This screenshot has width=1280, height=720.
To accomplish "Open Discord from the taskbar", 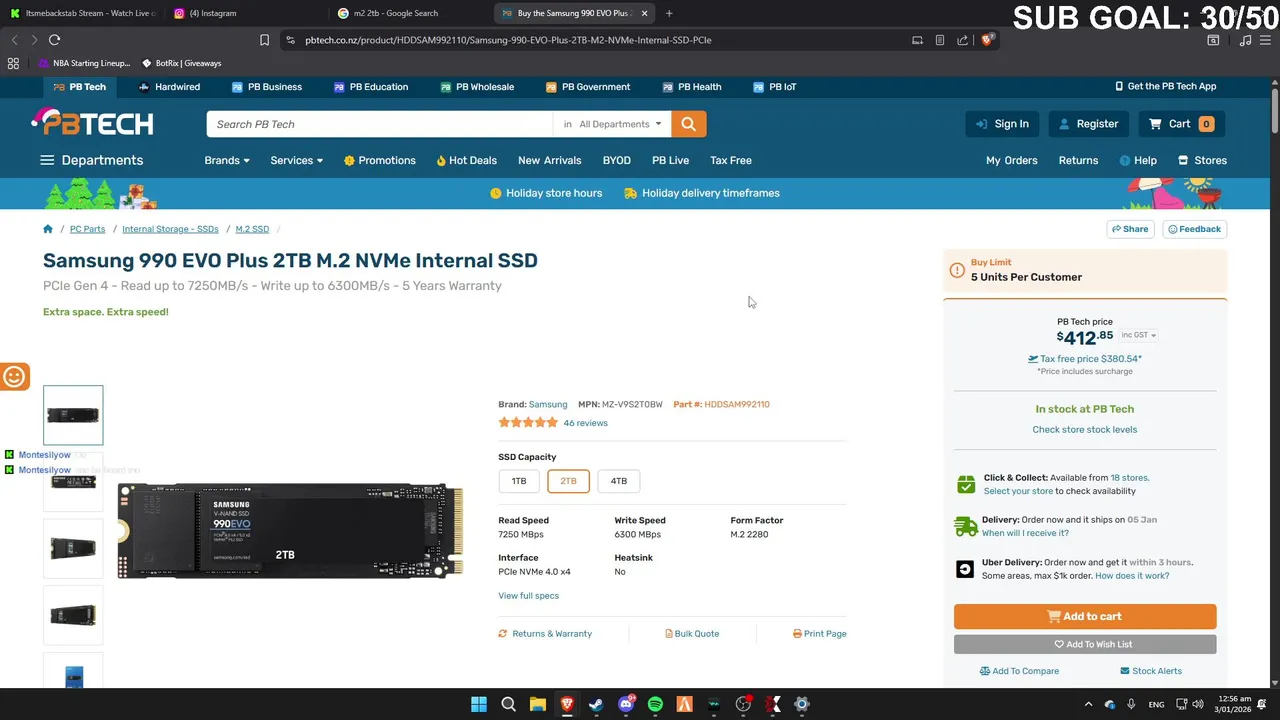I will click(x=626, y=704).
